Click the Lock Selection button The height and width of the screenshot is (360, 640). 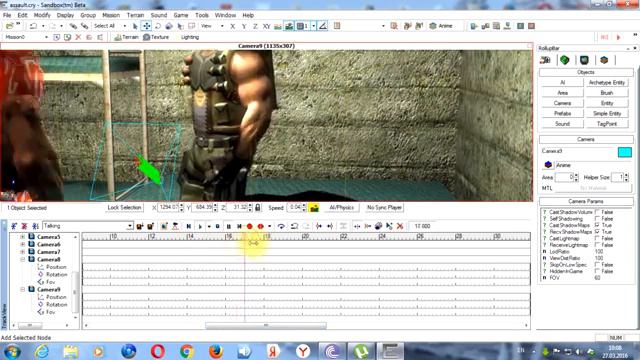coord(124,208)
